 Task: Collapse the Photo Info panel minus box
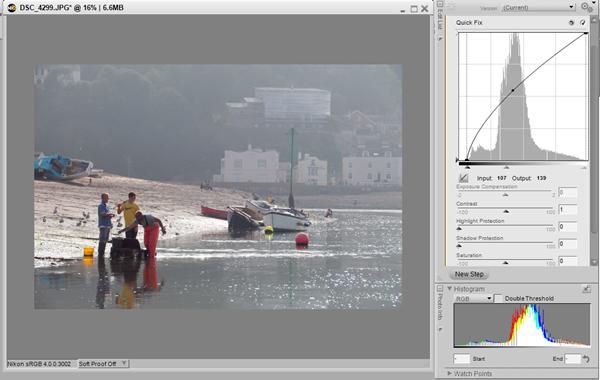440,288
